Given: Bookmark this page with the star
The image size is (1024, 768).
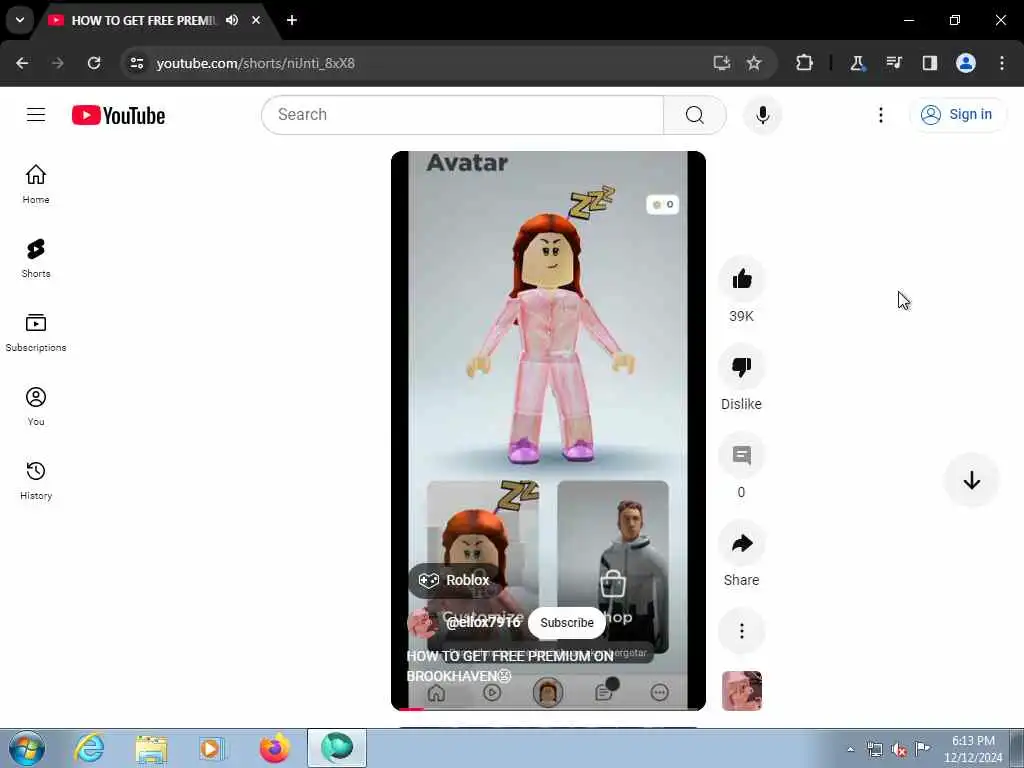Looking at the screenshot, I should click(754, 63).
